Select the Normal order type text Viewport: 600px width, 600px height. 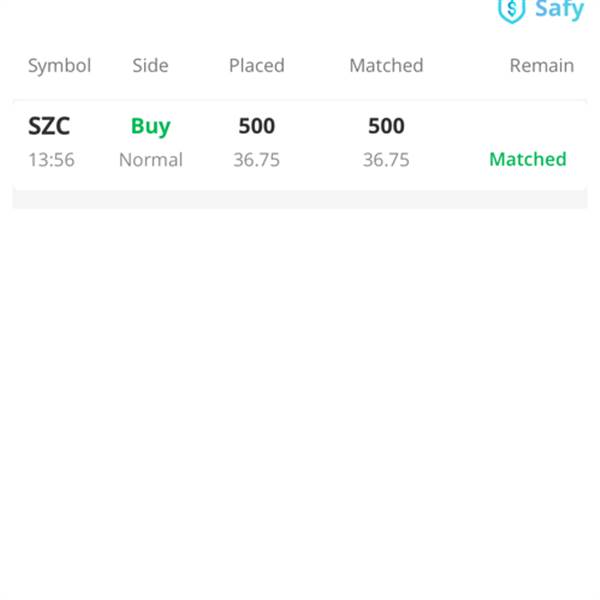click(151, 160)
